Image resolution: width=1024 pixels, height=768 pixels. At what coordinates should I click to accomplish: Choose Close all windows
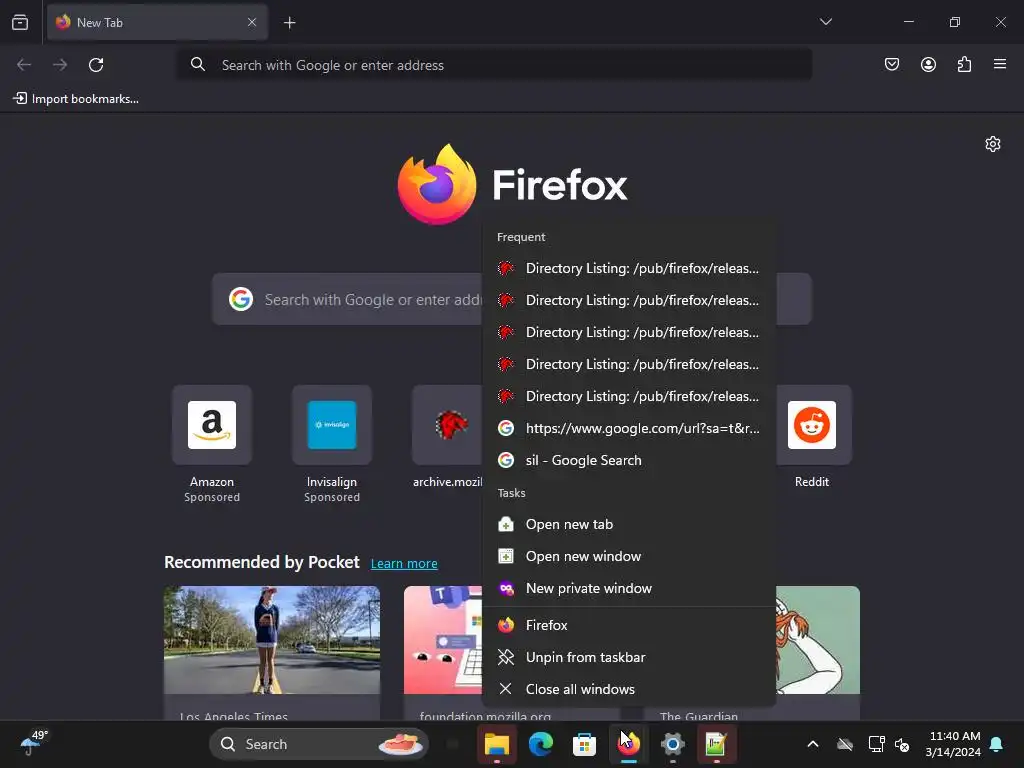[628, 689]
